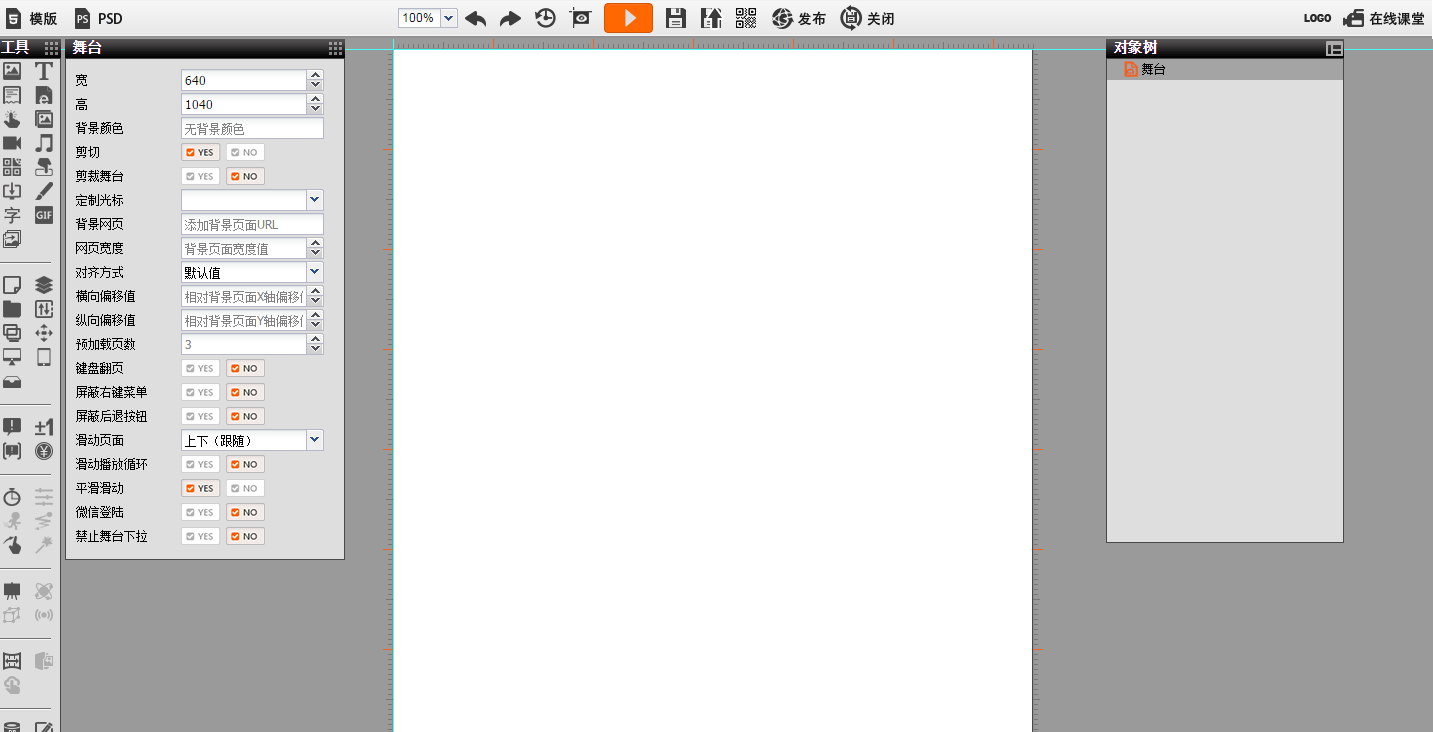1433x732 pixels.
Task: Choose the Video camera tool
Action: 12,143
